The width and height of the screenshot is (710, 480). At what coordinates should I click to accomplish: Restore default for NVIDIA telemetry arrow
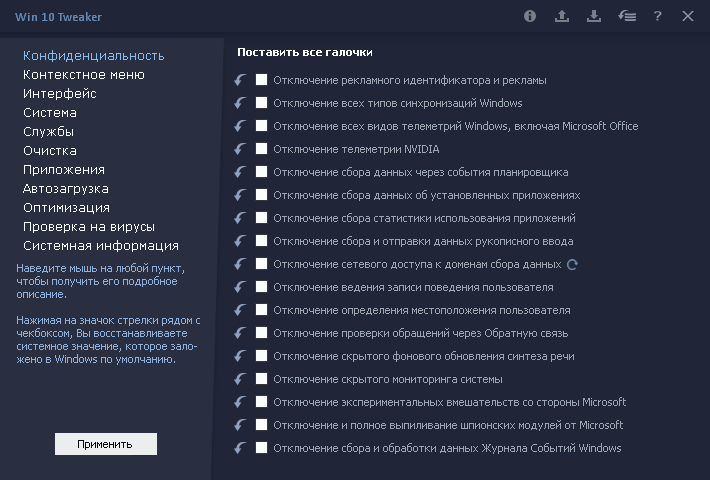point(240,149)
